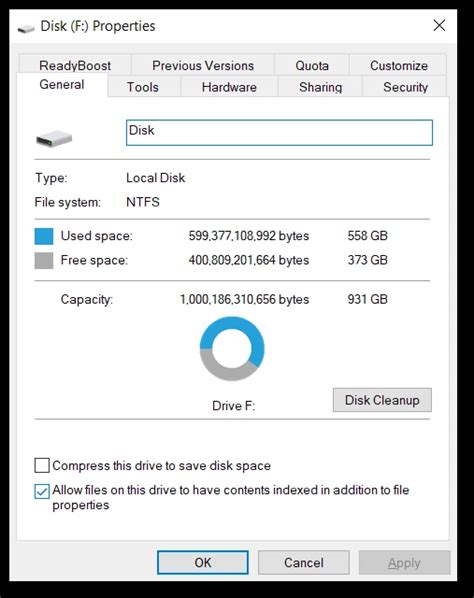
Task: Open the Sharing tab
Action: click(x=320, y=87)
